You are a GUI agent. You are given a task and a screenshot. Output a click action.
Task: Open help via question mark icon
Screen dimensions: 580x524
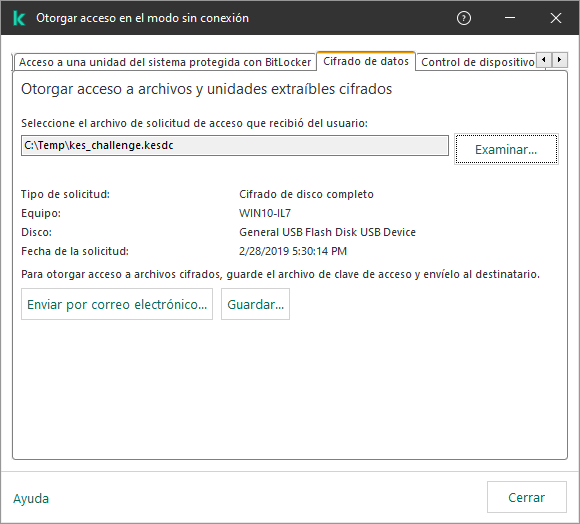coord(463,18)
